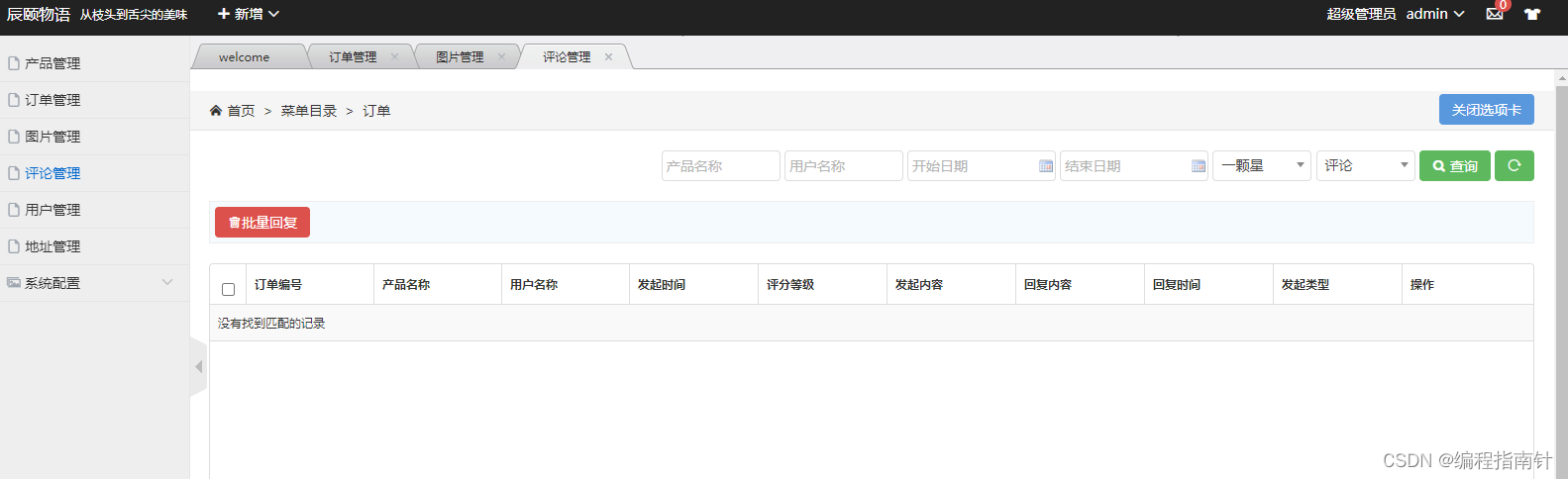Image resolution: width=1568 pixels, height=479 pixels.
Task: Open the admin user dropdown menu
Action: (x=1434, y=14)
